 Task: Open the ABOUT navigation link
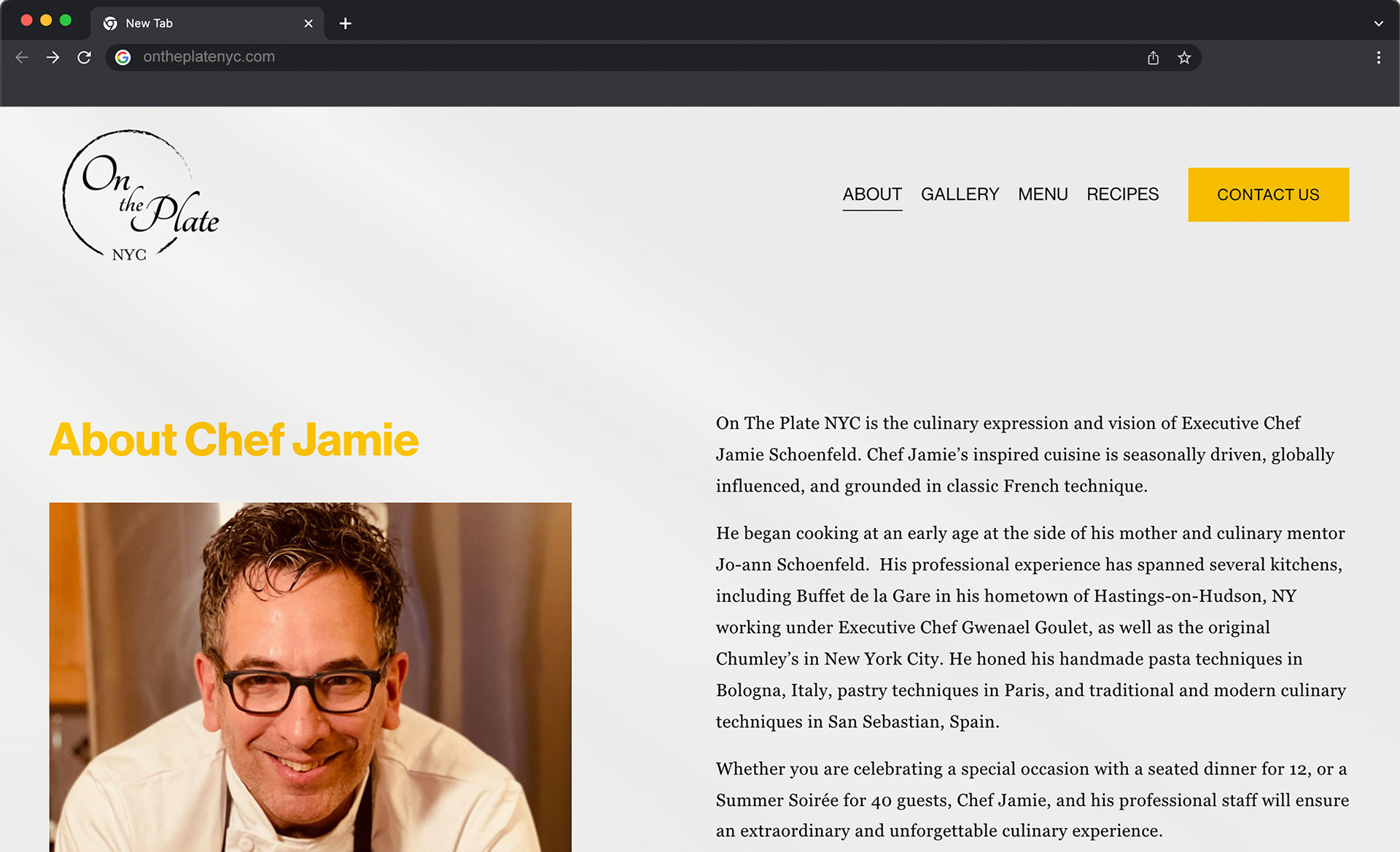tap(872, 195)
